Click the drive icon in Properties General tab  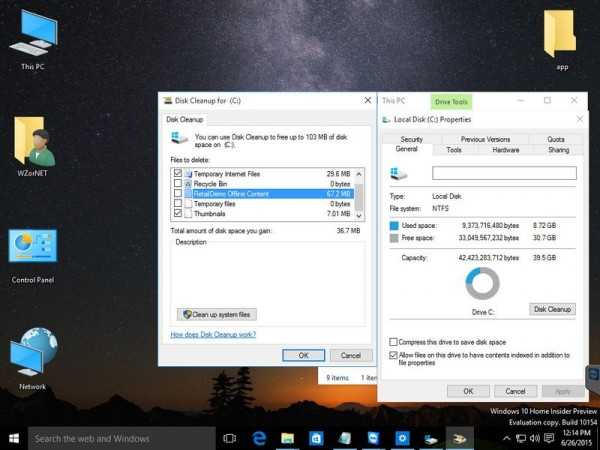pyautogui.click(x=398, y=174)
